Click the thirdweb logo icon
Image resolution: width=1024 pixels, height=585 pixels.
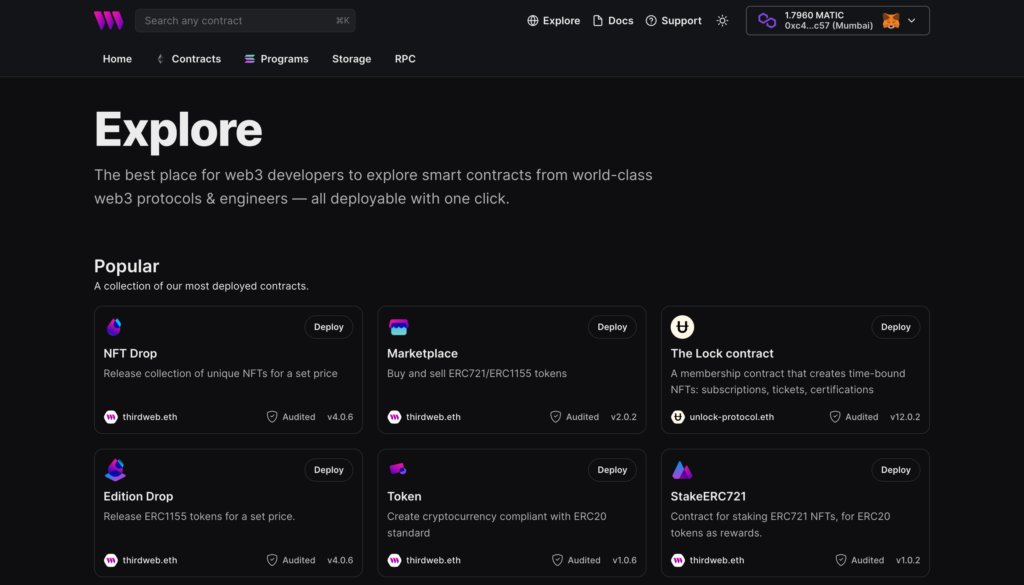click(108, 20)
